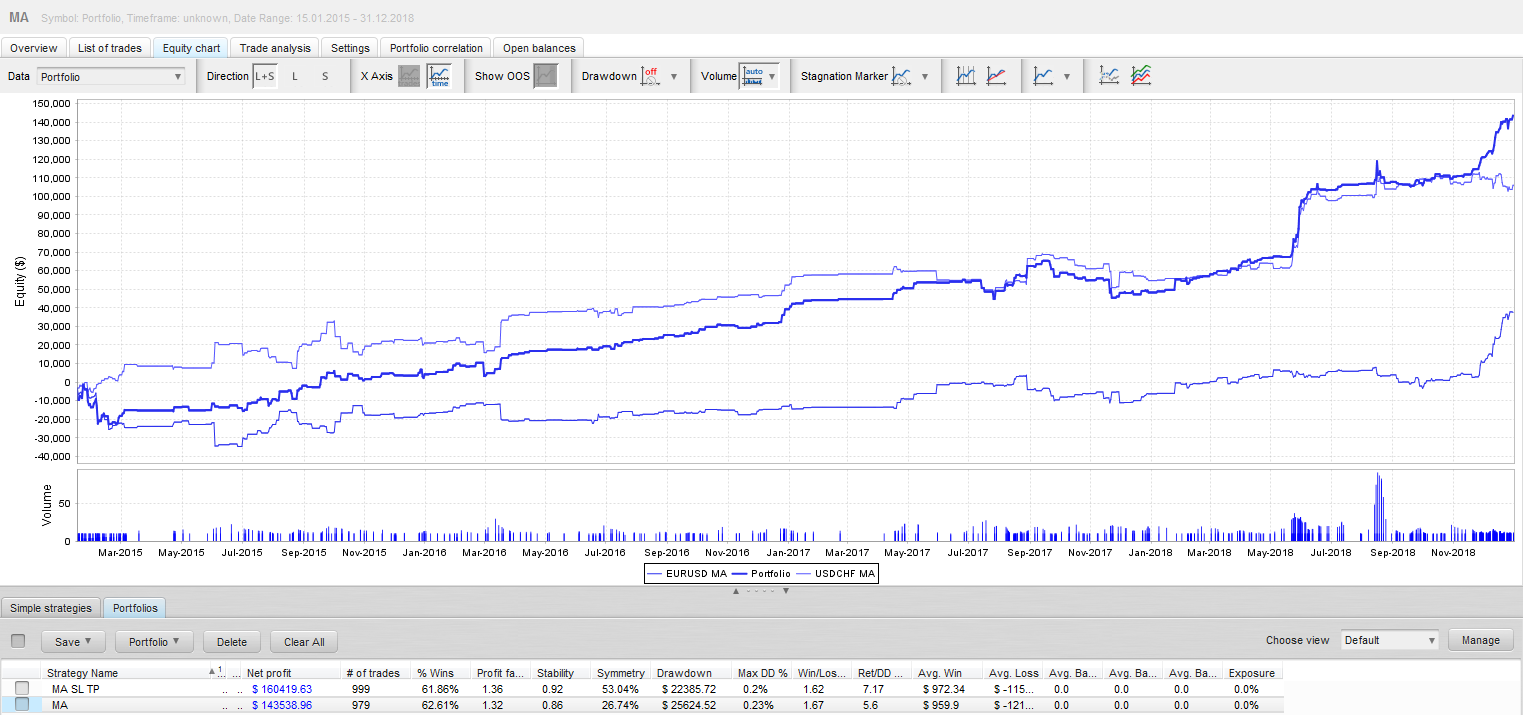Open the Simple strategies tab
This screenshot has height=715, width=1523.
[x=51, y=608]
